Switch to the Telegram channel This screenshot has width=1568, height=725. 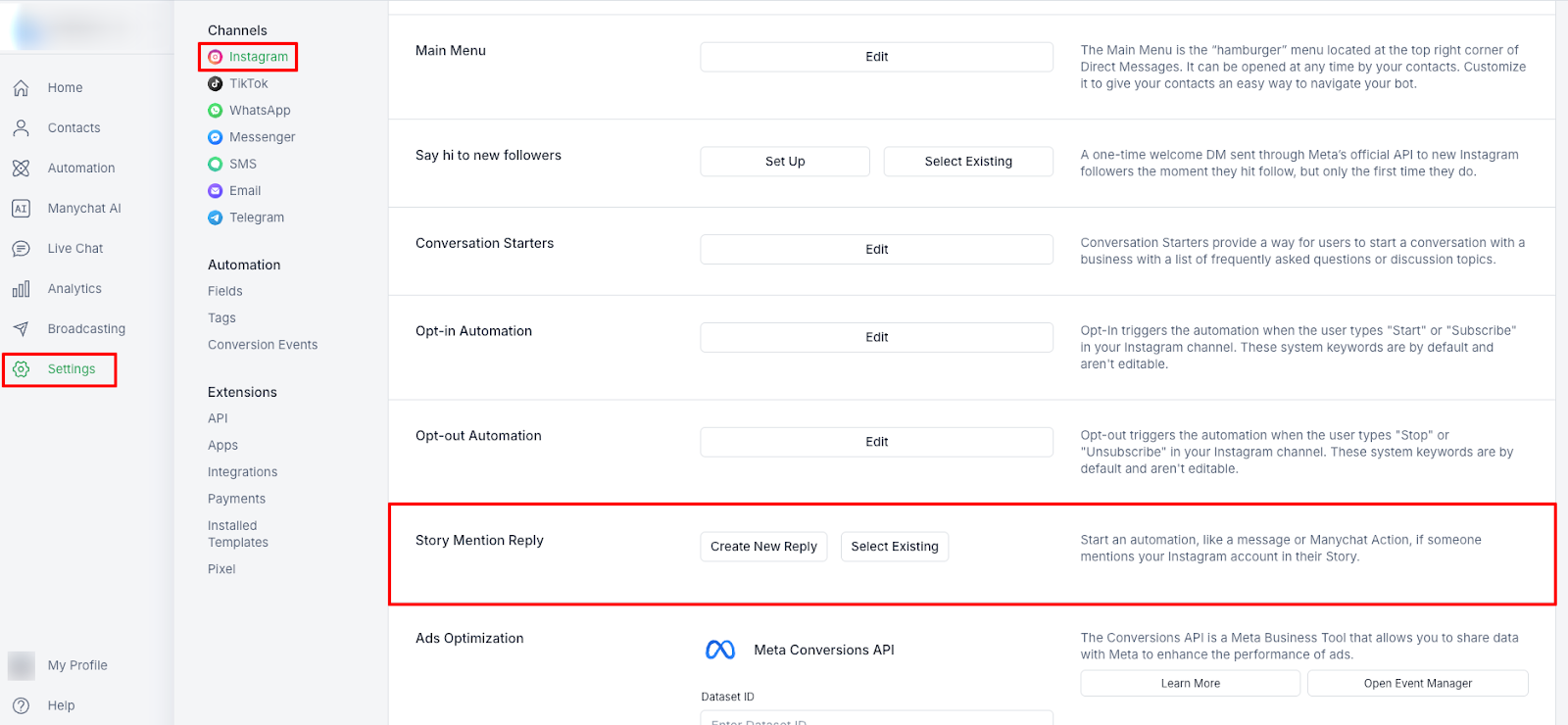[x=256, y=217]
